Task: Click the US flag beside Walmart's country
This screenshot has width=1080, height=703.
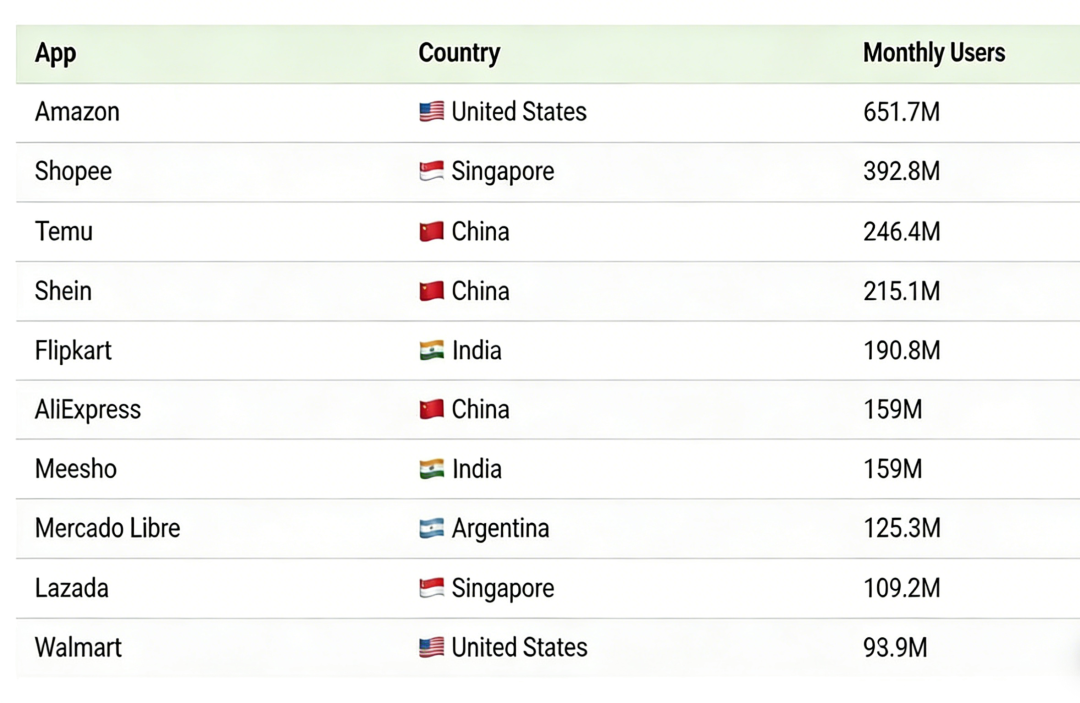Action: click(431, 648)
